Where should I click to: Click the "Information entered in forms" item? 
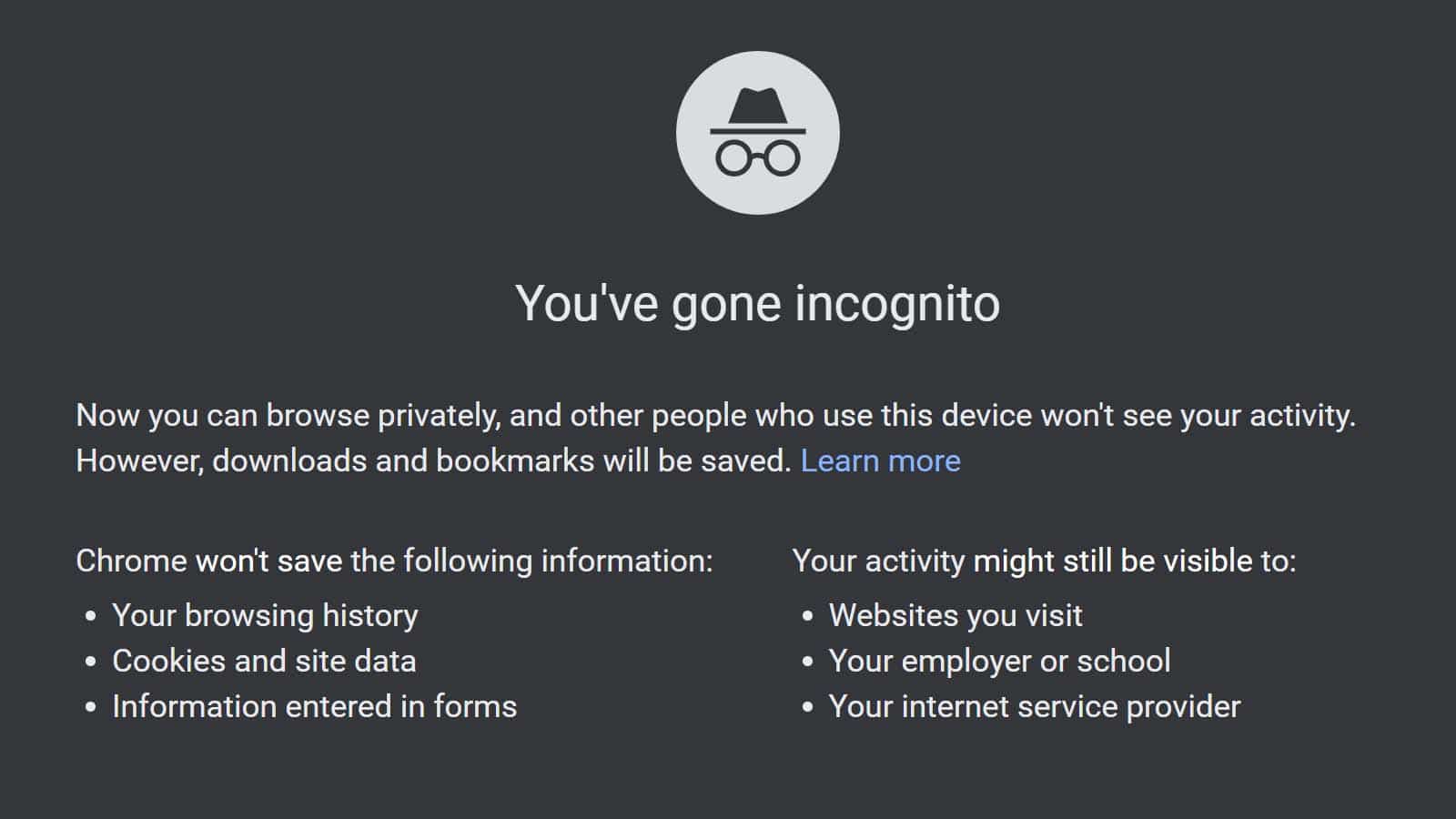[314, 706]
